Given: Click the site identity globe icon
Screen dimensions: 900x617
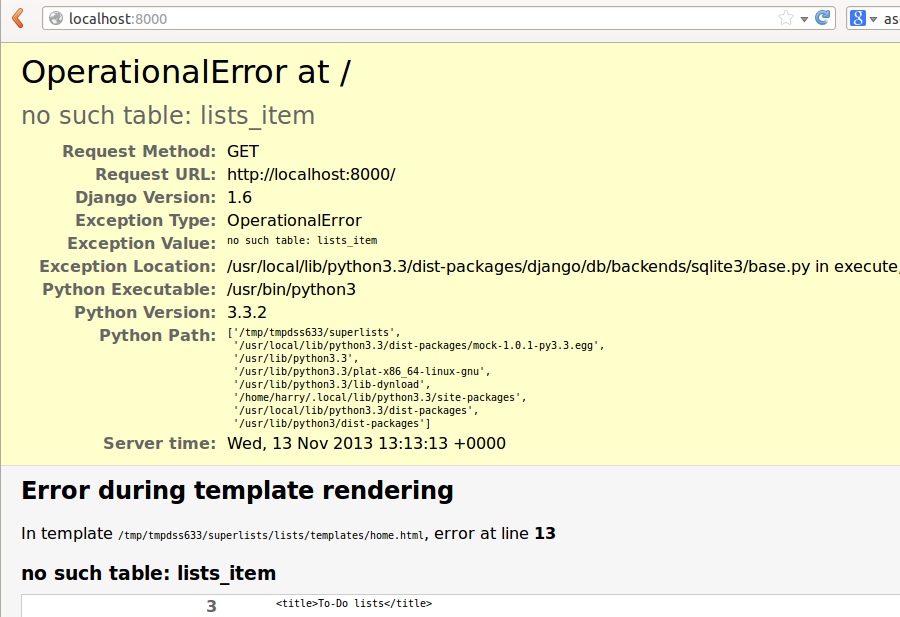Looking at the screenshot, I should tap(58, 17).
